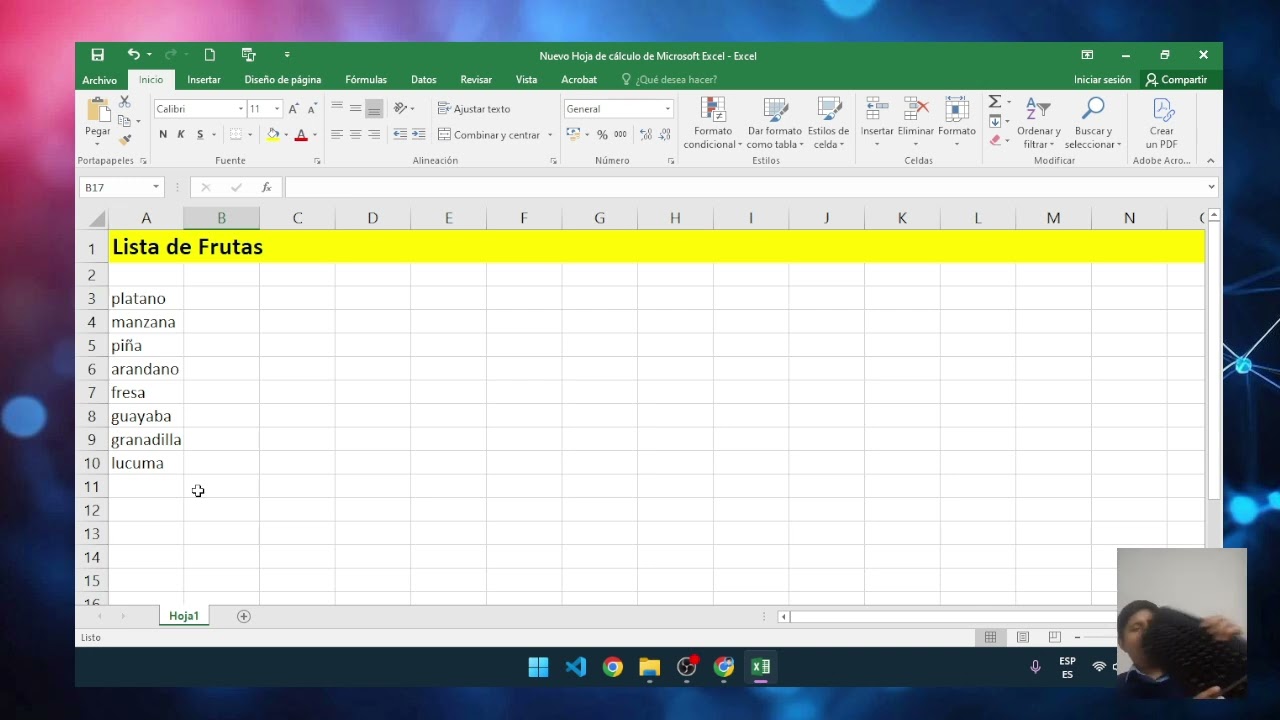Open Combinar y centrar dropdown arrow
1280x720 pixels.
click(549, 135)
